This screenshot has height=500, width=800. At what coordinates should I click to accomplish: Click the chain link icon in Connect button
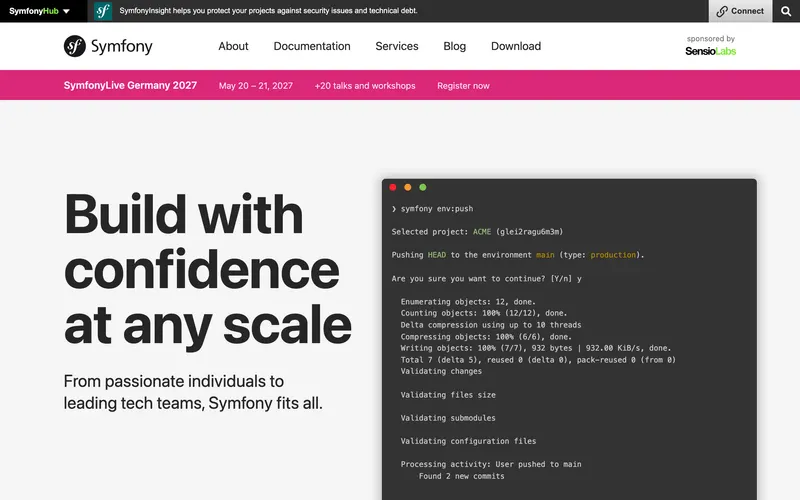[x=721, y=11]
